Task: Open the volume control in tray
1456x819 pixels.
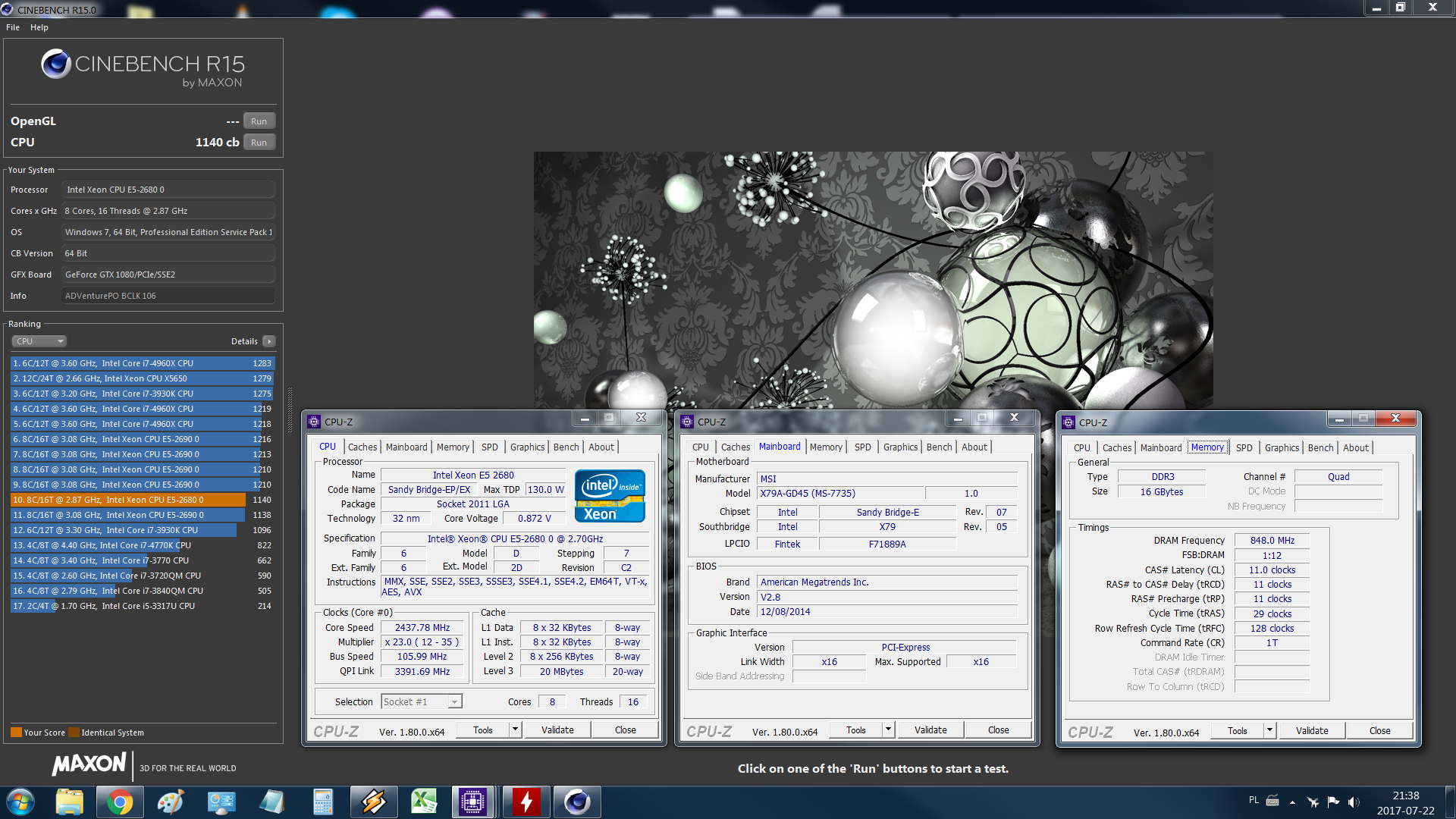Action: tap(1354, 802)
